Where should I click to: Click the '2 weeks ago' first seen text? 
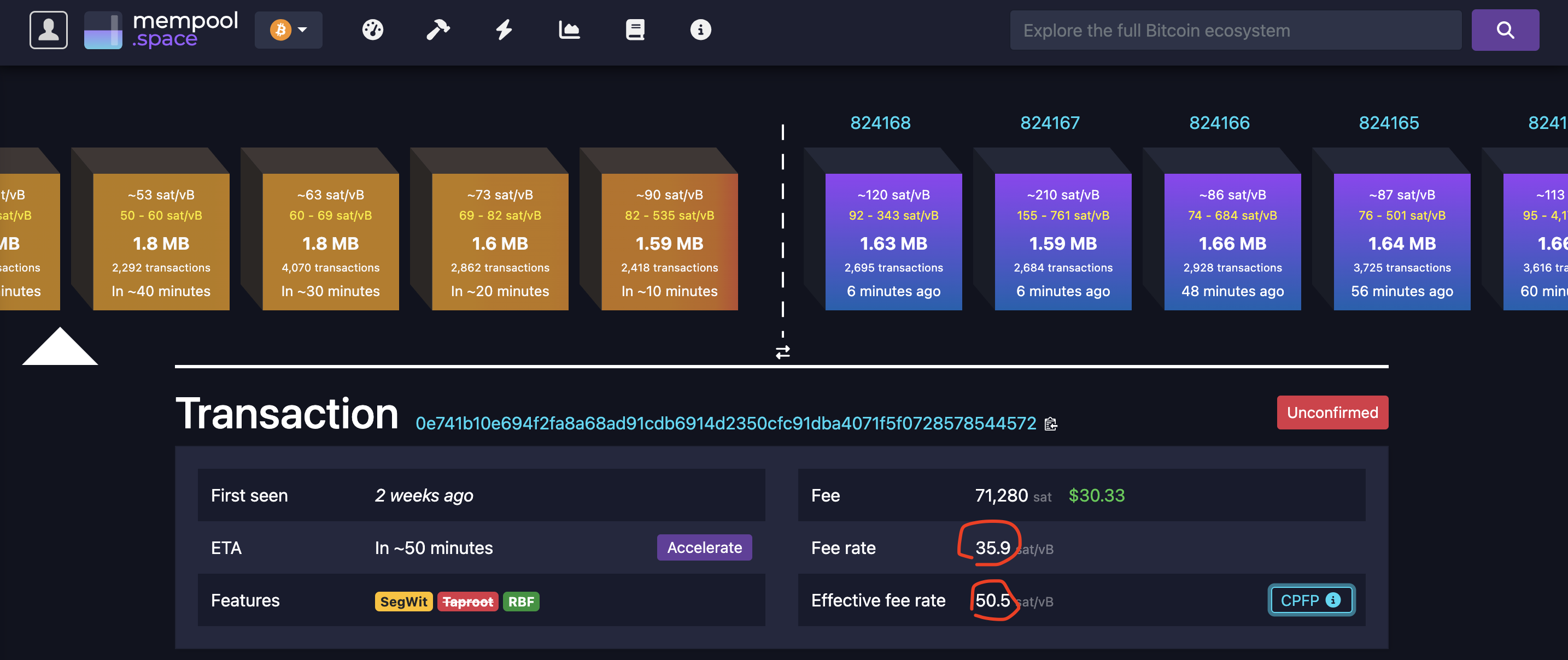click(424, 496)
